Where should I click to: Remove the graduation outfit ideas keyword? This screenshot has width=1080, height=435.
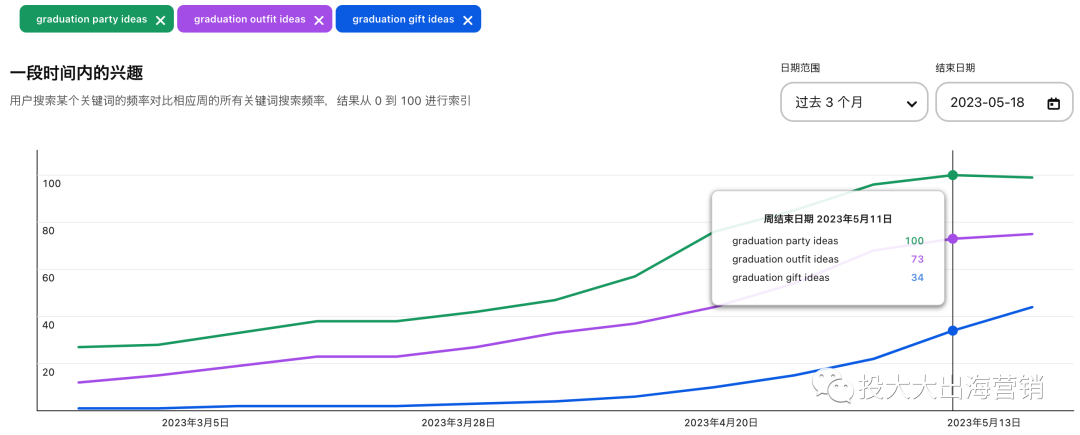318,20
